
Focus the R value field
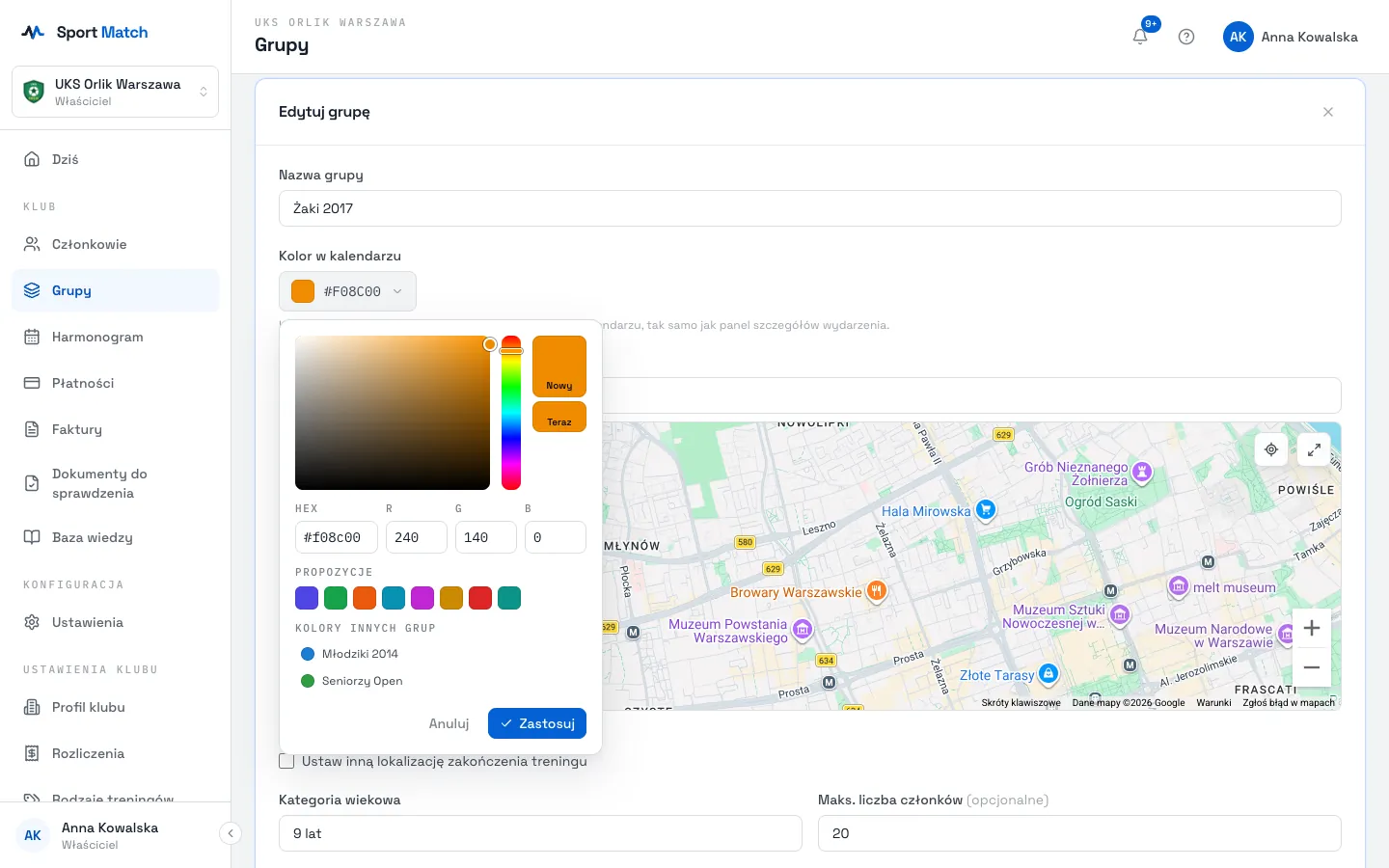417,537
